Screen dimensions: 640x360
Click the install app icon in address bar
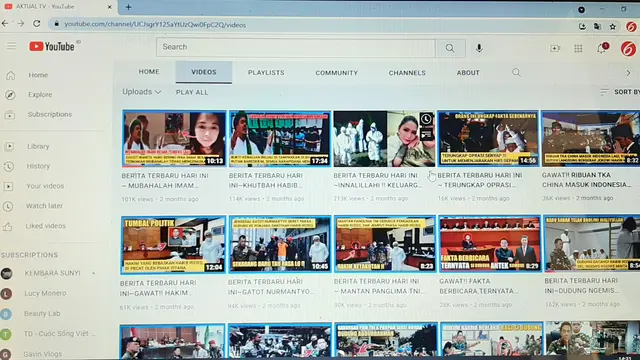[x=582, y=27]
